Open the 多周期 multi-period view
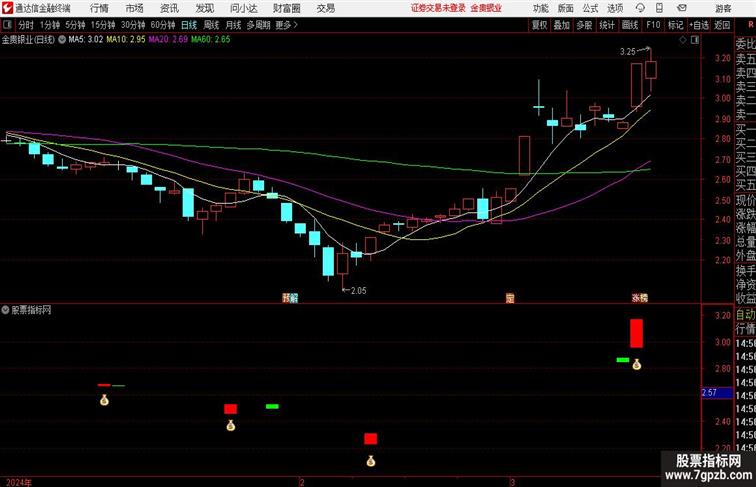756x487 pixels. tap(258, 25)
